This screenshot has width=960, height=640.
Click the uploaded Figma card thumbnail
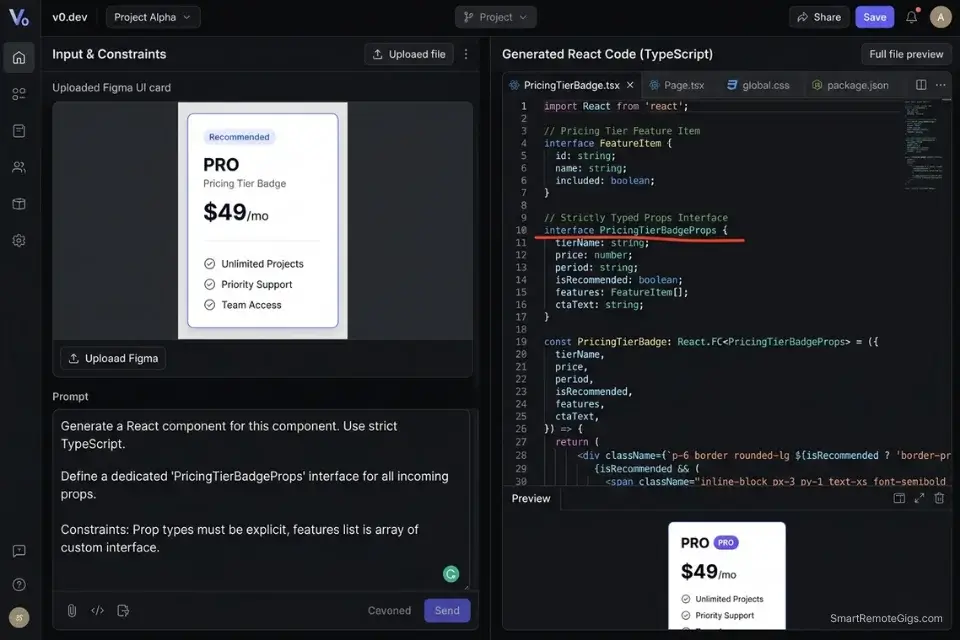tap(263, 220)
